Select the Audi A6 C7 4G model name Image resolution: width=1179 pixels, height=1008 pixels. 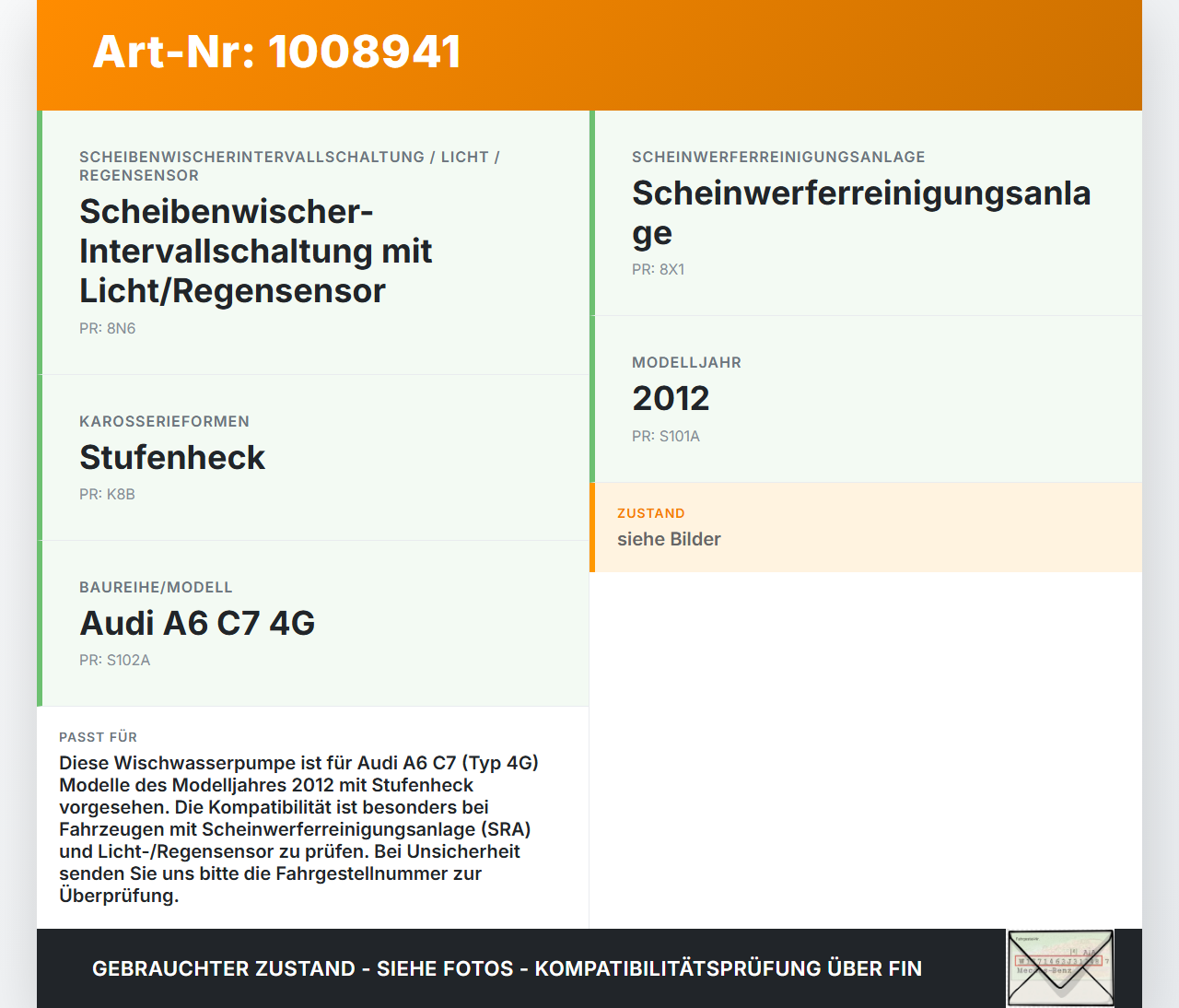tap(197, 623)
